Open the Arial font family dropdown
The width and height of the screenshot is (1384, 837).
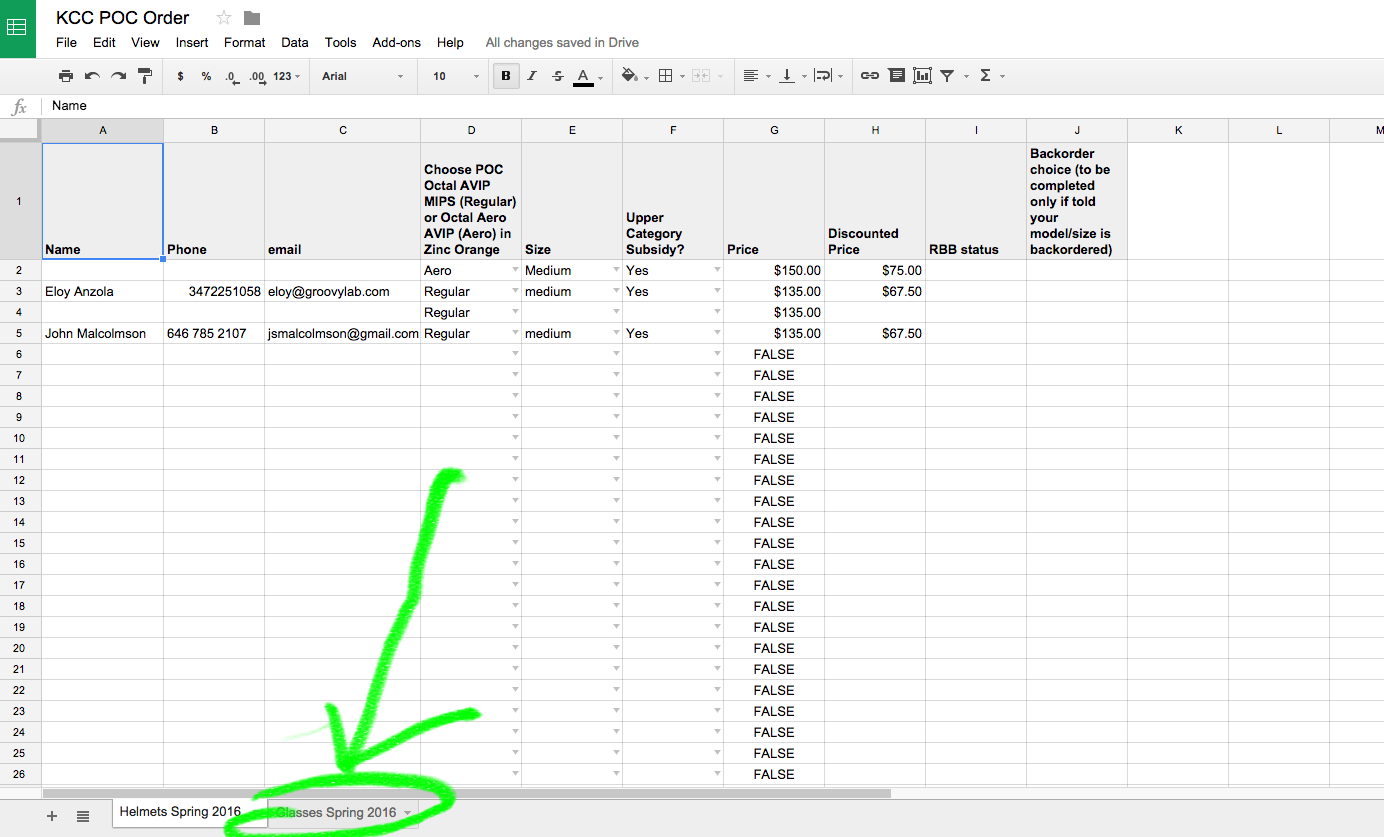pos(363,76)
